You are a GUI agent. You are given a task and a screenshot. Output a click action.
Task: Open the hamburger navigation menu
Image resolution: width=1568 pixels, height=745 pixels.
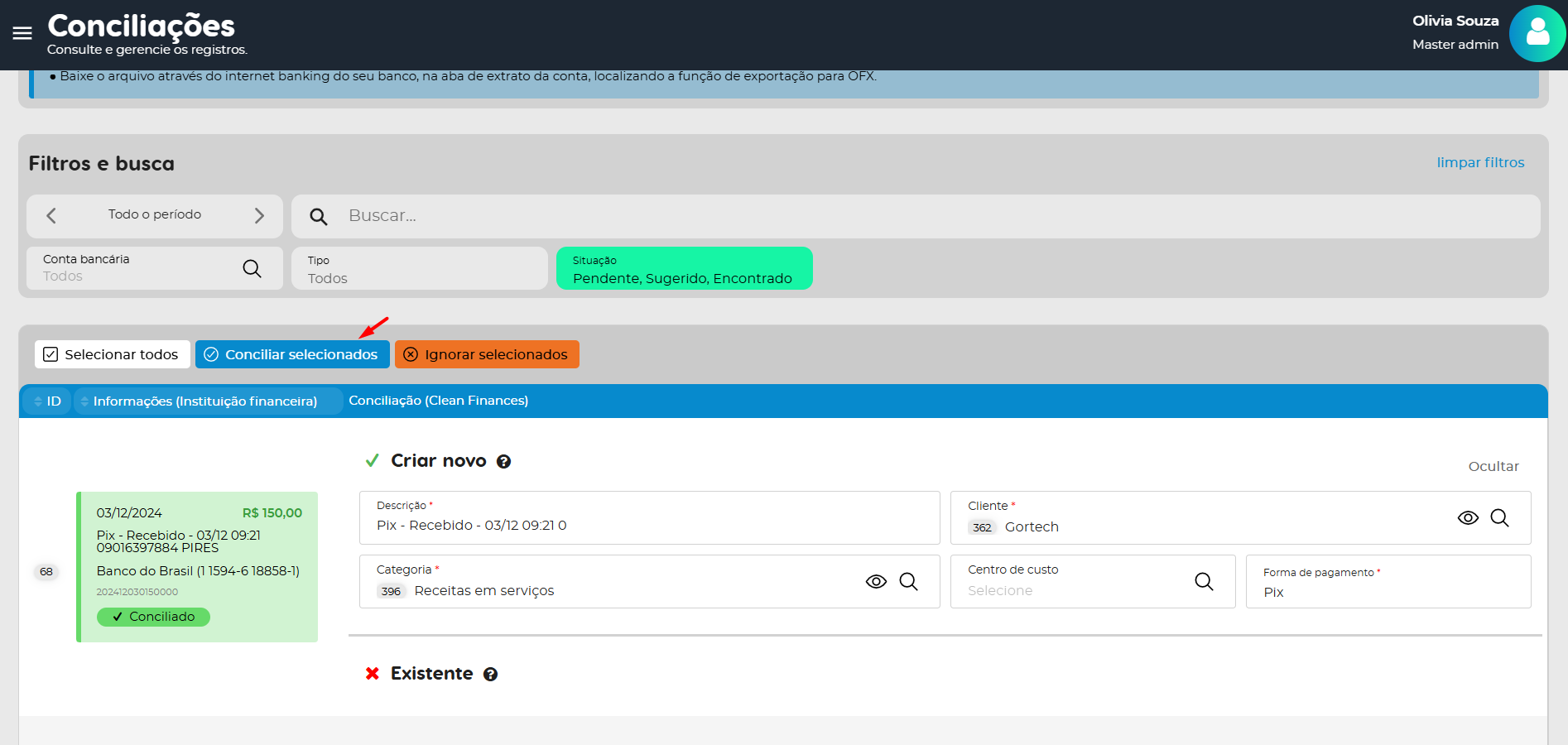[x=22, y=33]
